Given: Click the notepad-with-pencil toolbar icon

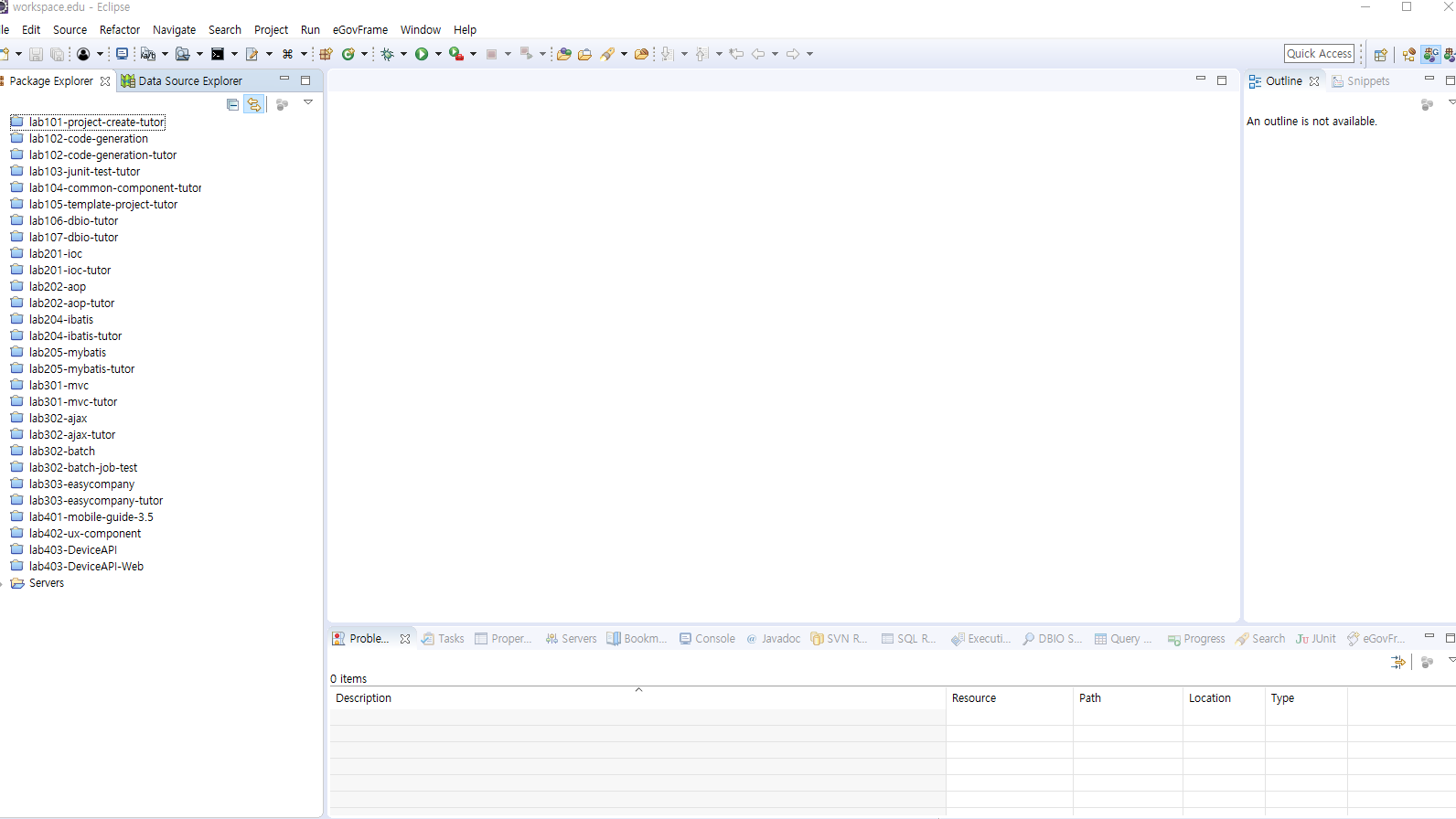Looking at the screenshot, I should [x=252, y=55].
